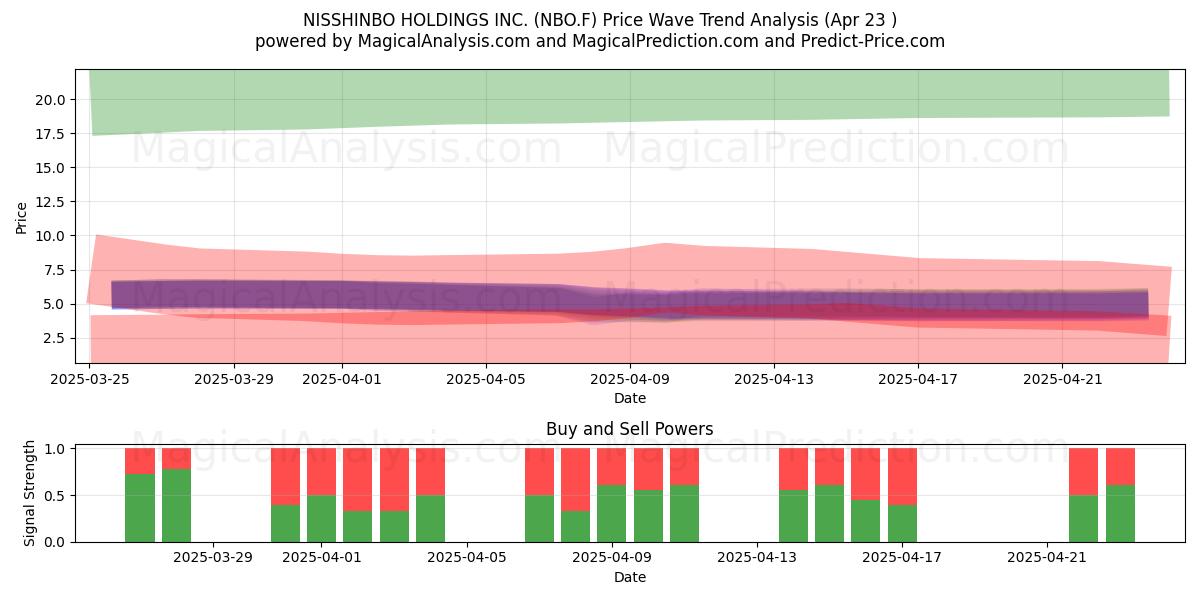Click the chart title mentioning NISSHINBO HOLDINGS INC.
Screen dimensions: 1200x600
600,20
